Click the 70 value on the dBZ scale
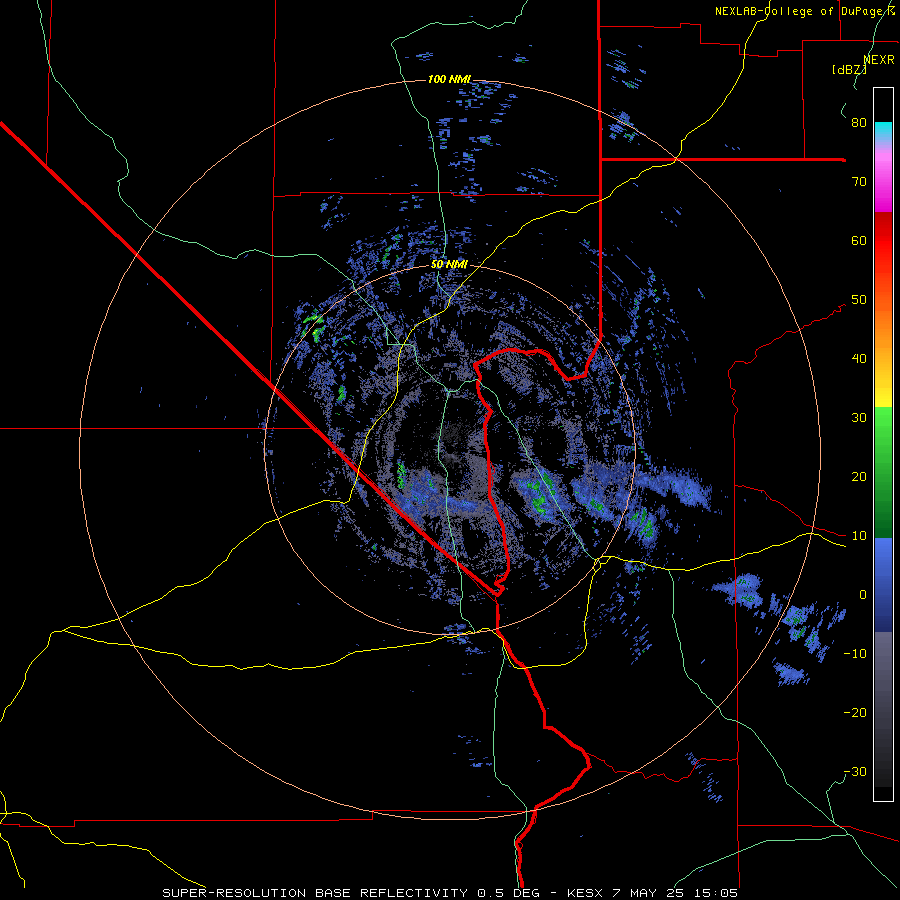The image size is (900, 900). pos(859,182)
